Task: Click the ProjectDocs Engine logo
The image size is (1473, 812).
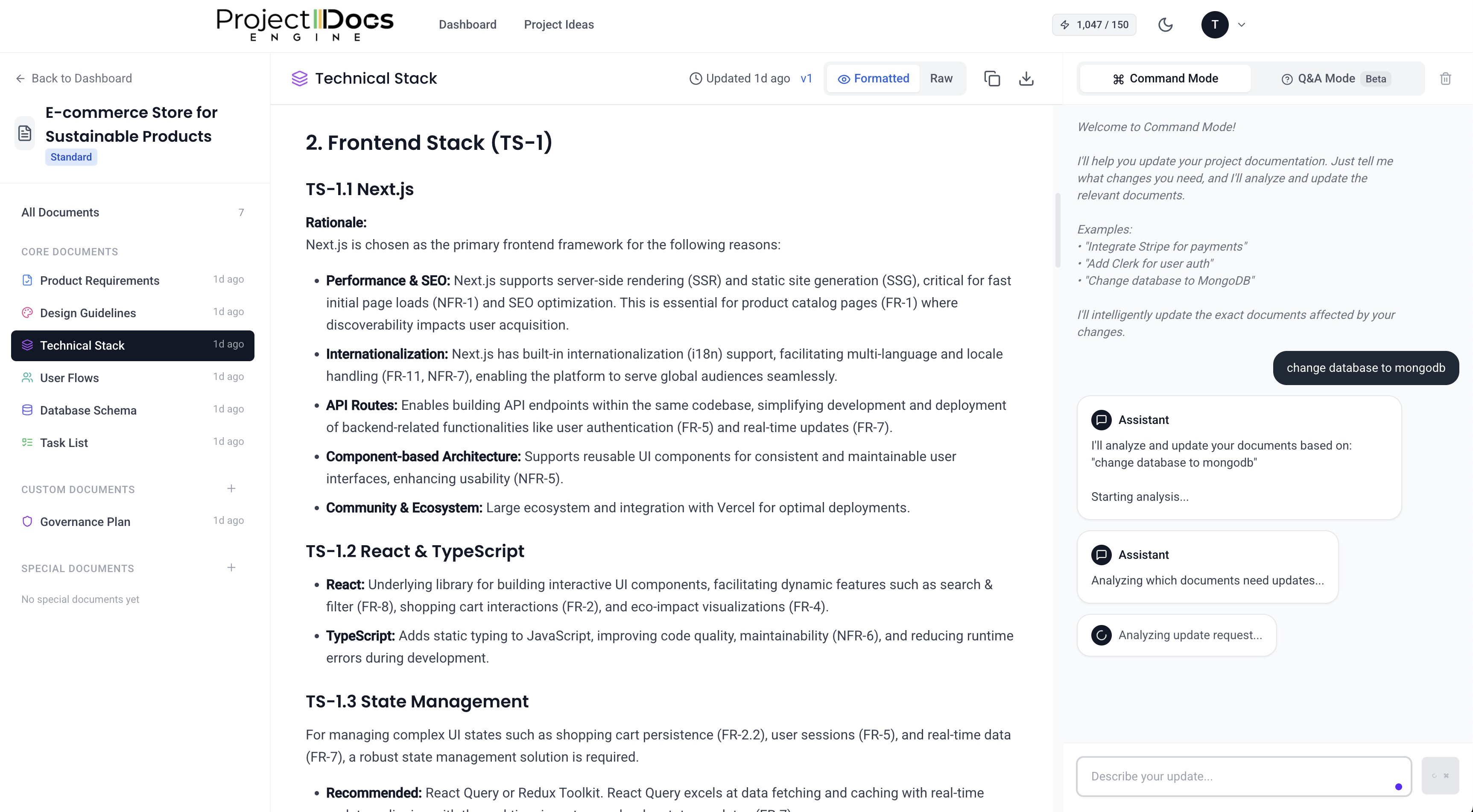Action: [x=305, y=25]
